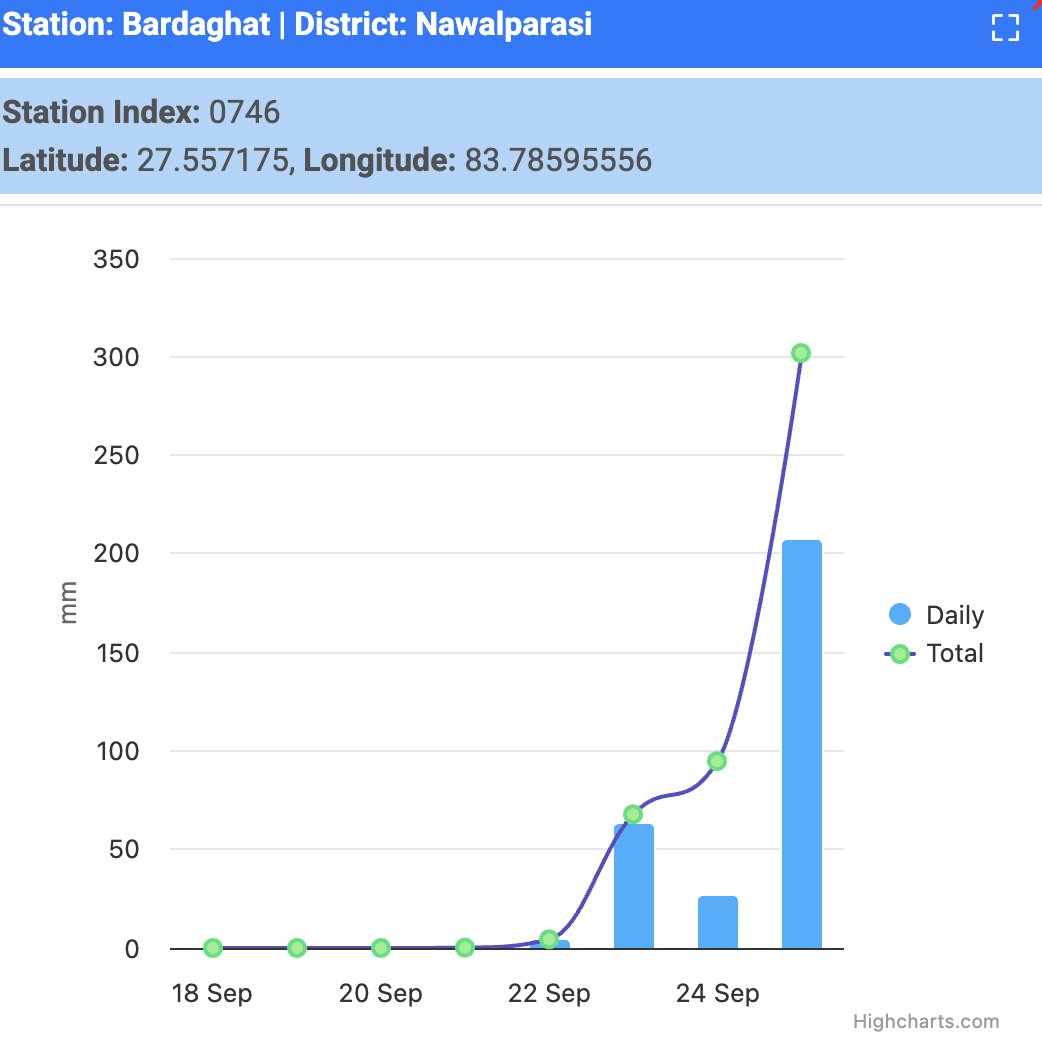The width and height of the screenshot is (1042, 1048).
Task: Select the tallest daily bar near 200 mm
Action: pos(801,744)
